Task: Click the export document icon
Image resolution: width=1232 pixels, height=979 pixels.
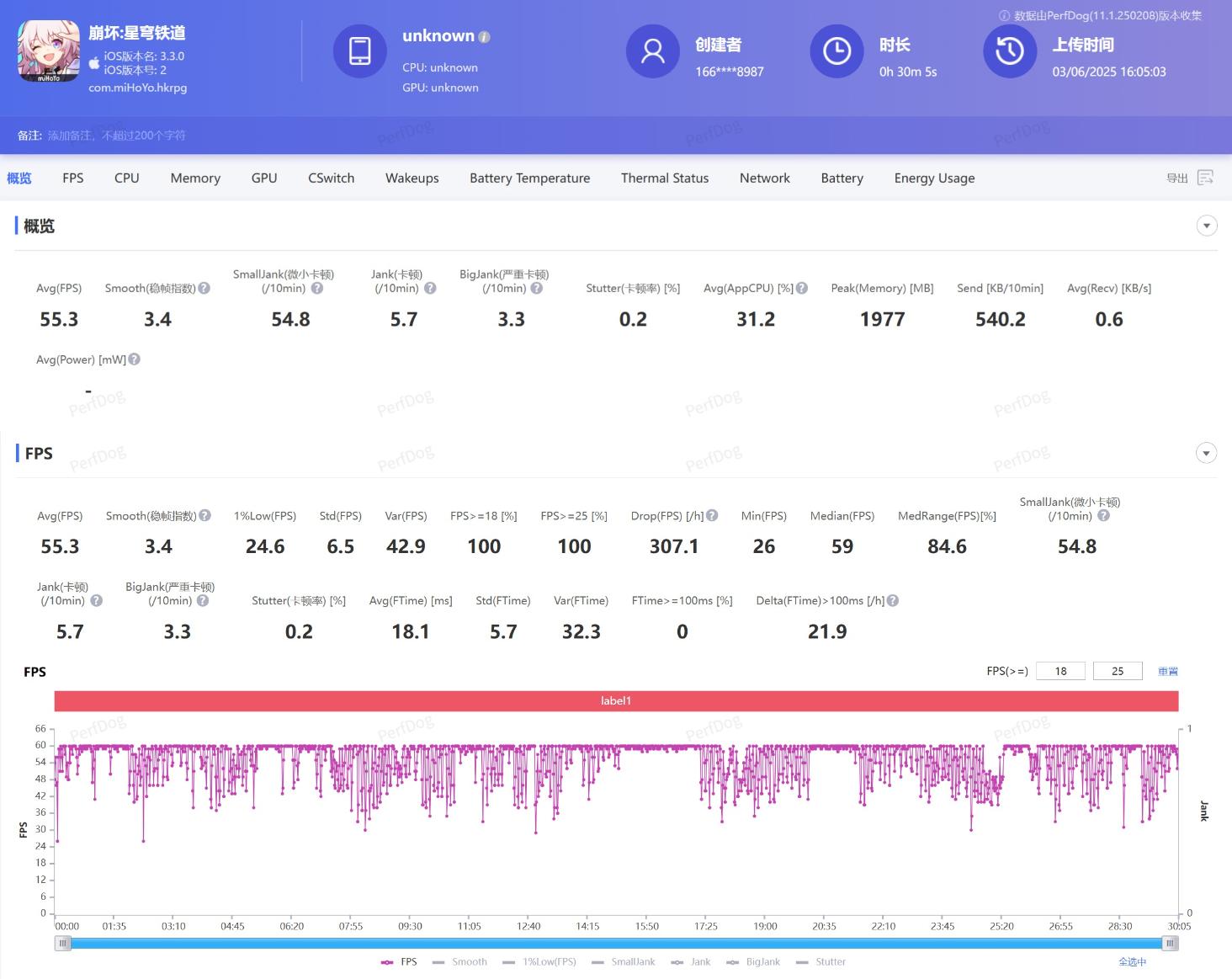Action: tap(1205, 178)
